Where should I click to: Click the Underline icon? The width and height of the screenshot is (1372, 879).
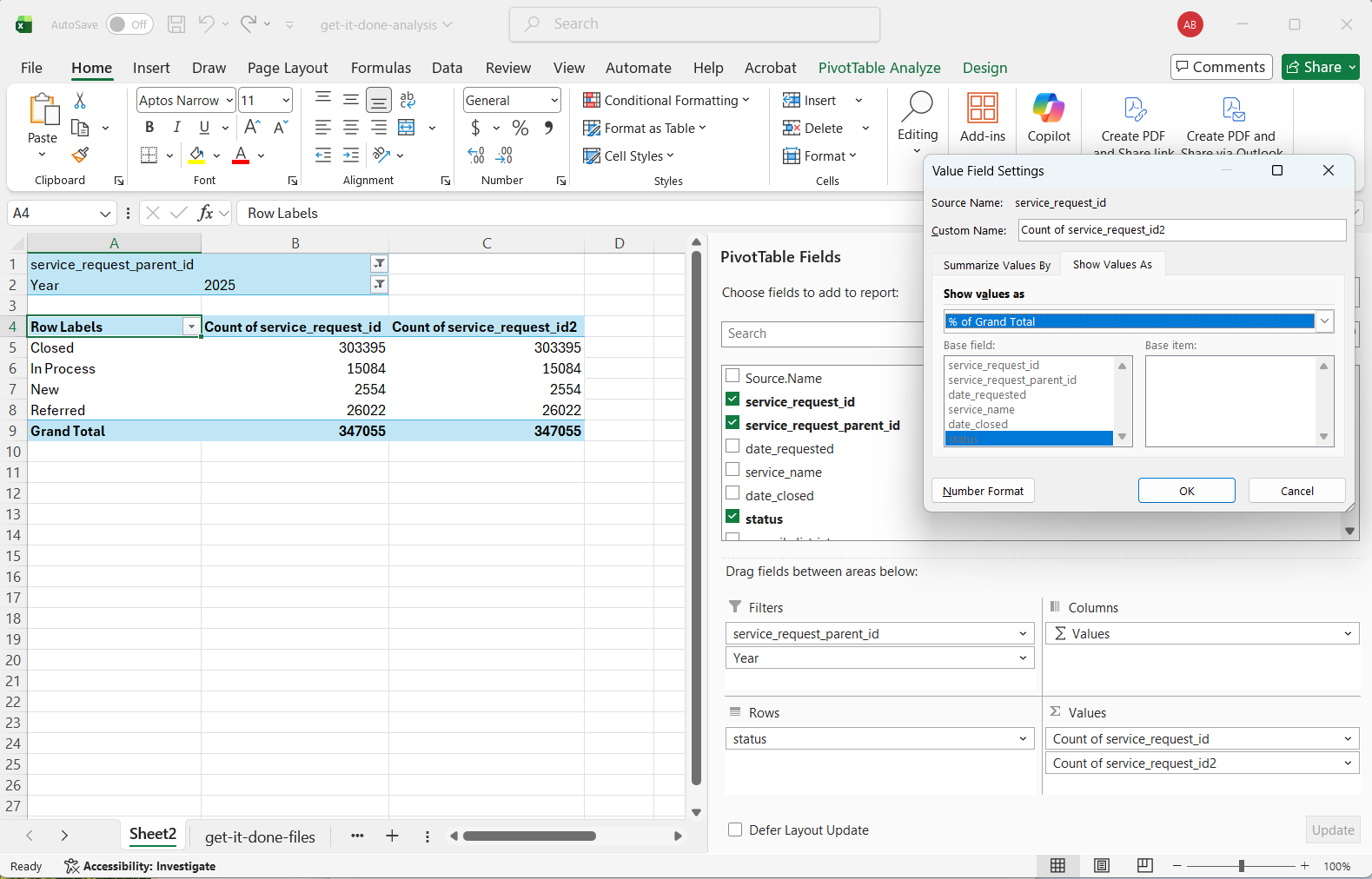coord(204,127)
